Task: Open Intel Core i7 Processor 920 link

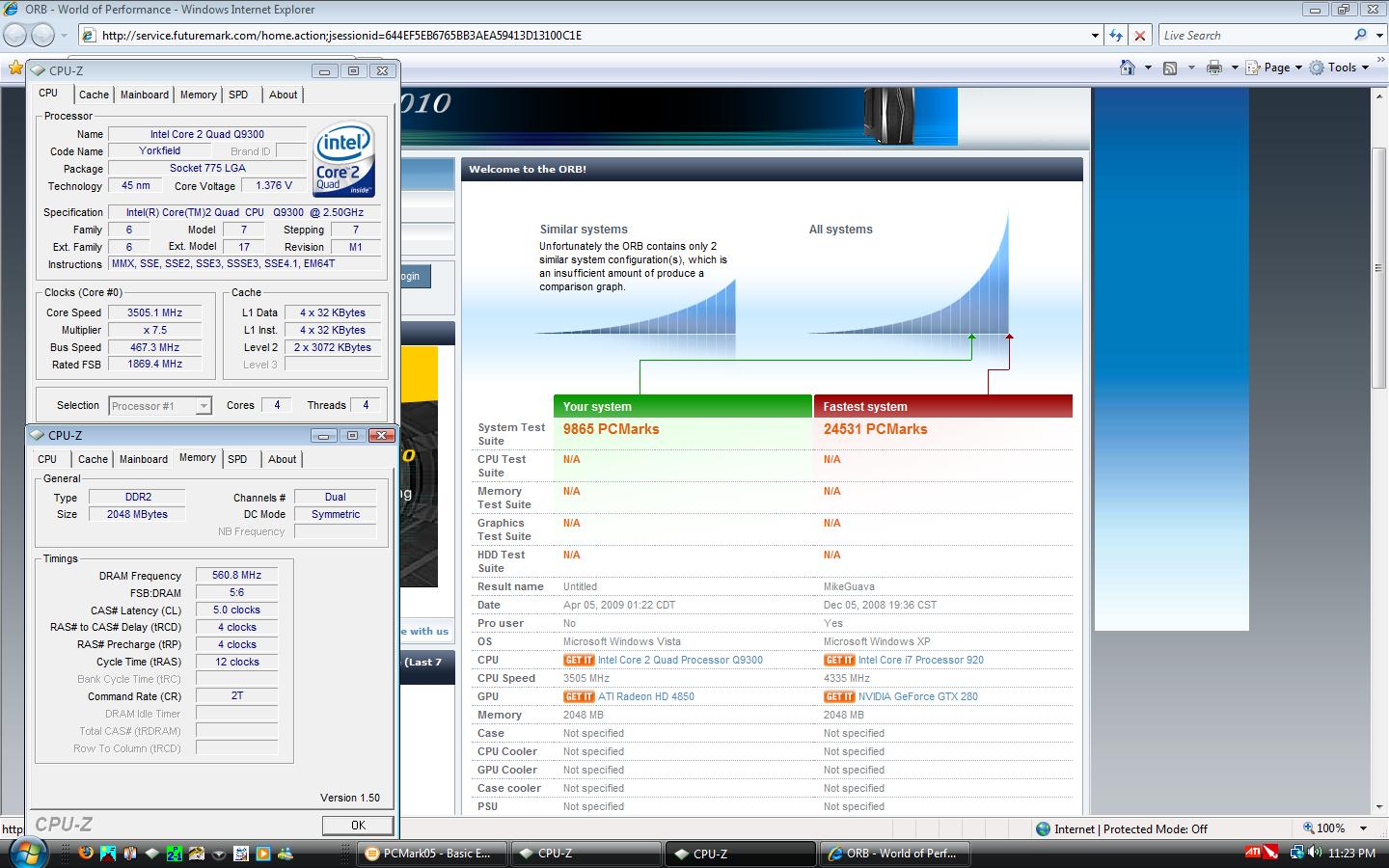Action: coord(921,660)
